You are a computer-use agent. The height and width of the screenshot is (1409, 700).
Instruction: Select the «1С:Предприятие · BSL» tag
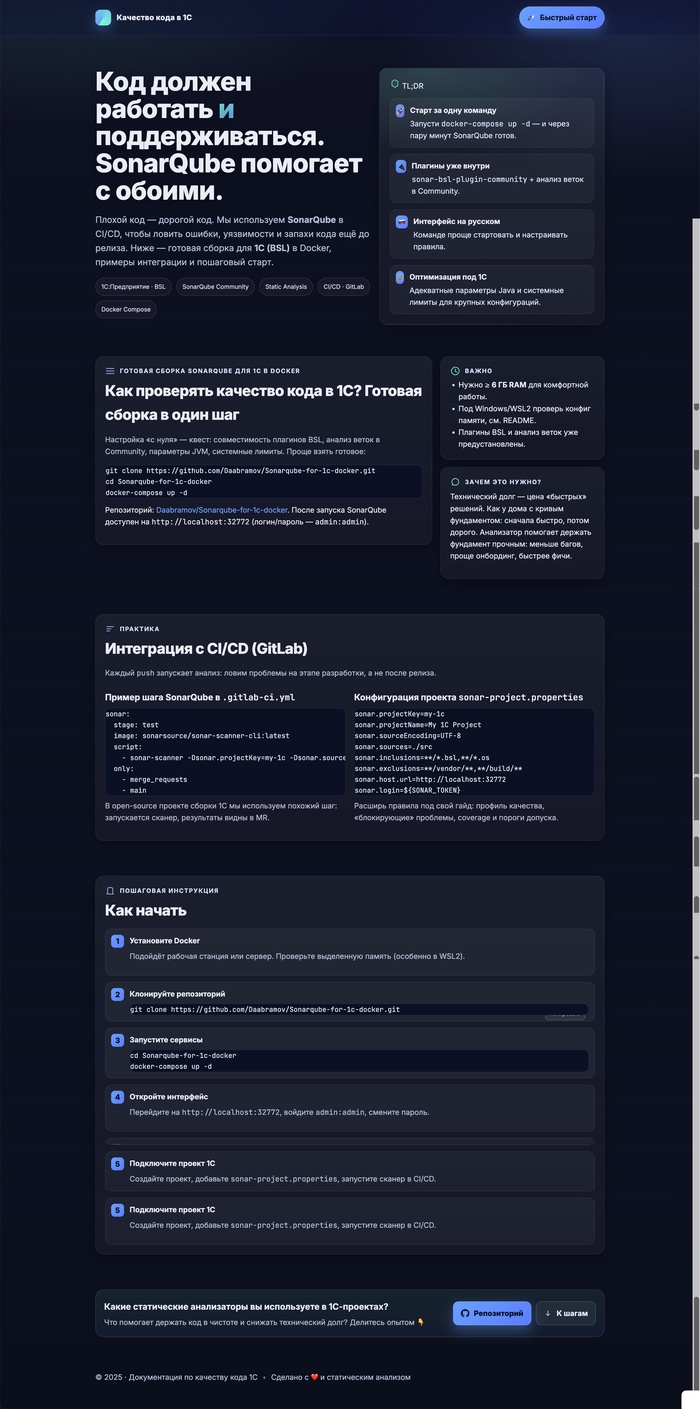[133, 286]
